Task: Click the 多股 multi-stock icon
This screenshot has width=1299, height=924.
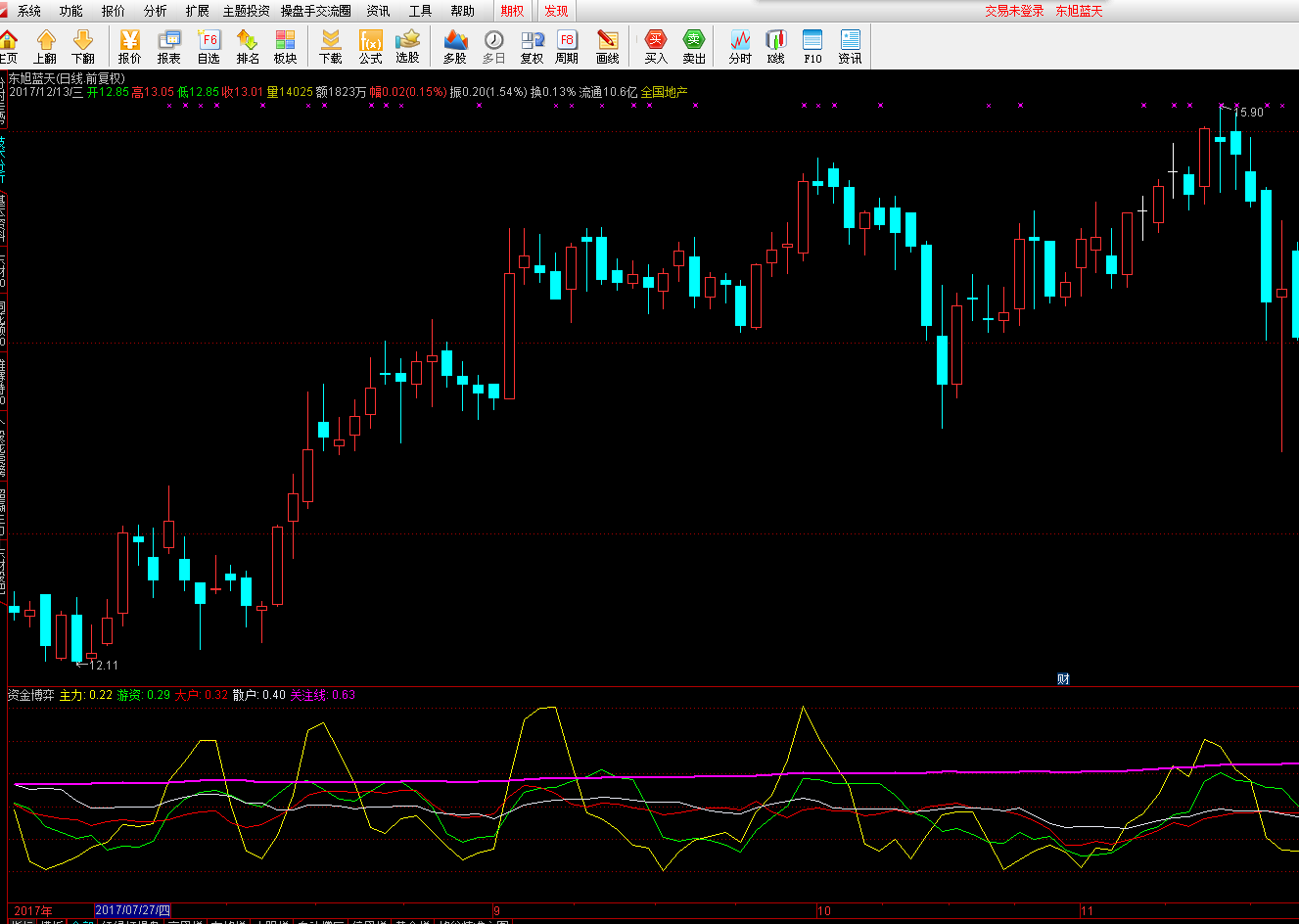Action: 455,46
